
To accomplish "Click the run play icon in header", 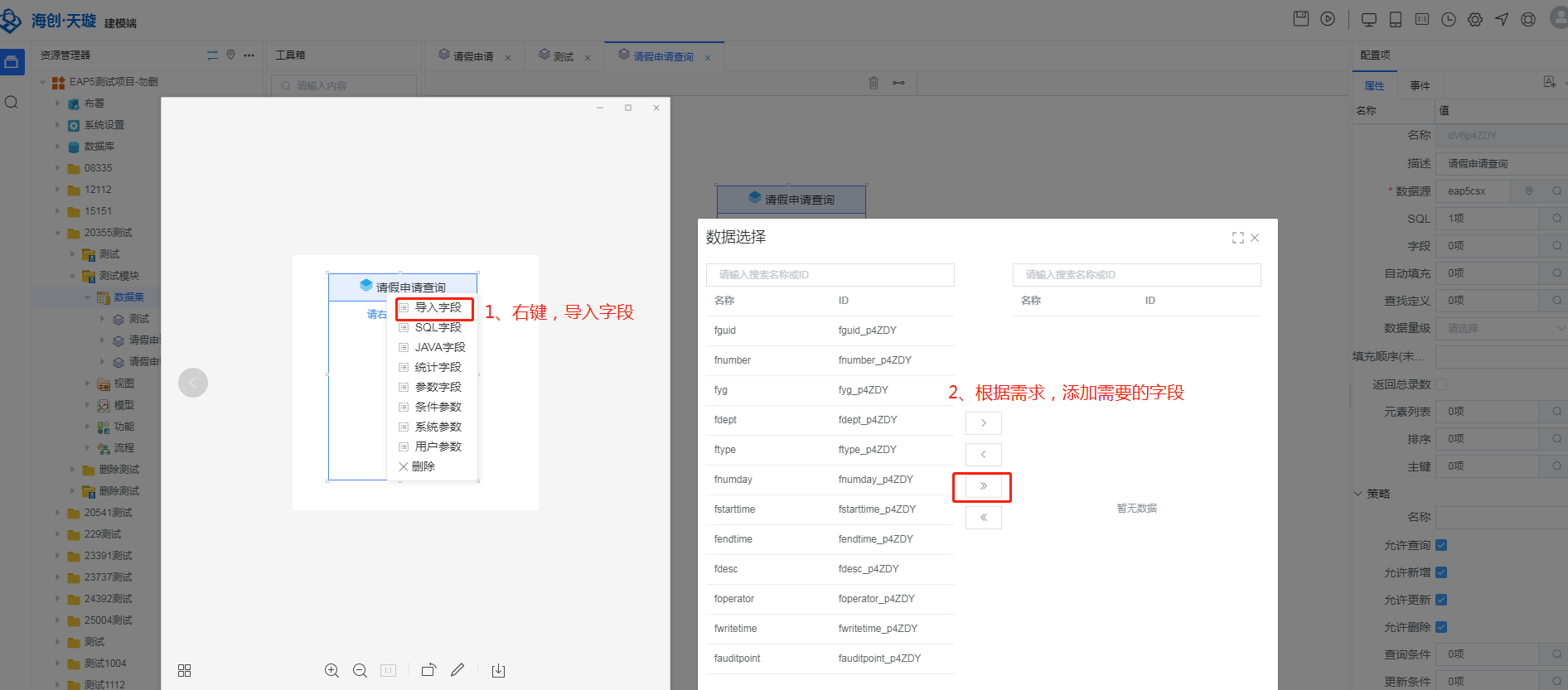I will [x=1328, y=19].
